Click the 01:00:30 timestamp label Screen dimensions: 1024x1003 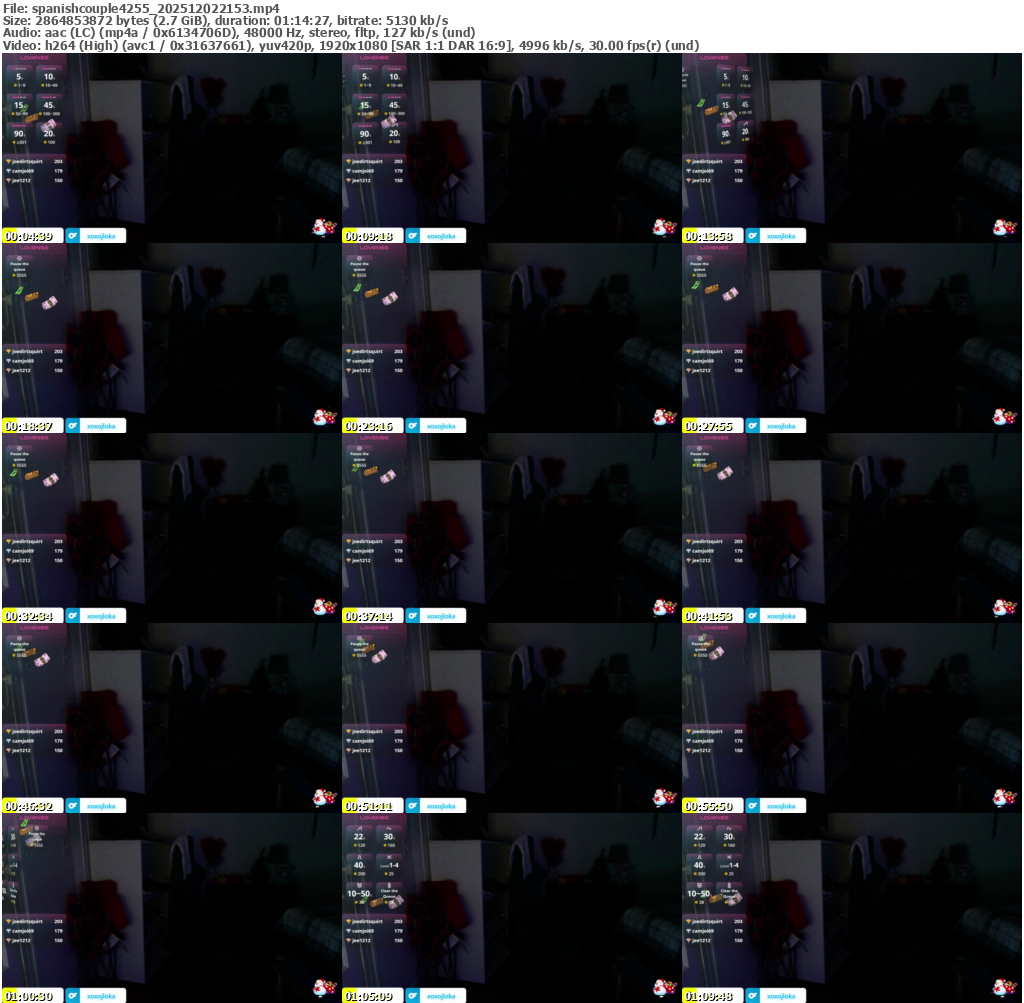tap(29, 996)
